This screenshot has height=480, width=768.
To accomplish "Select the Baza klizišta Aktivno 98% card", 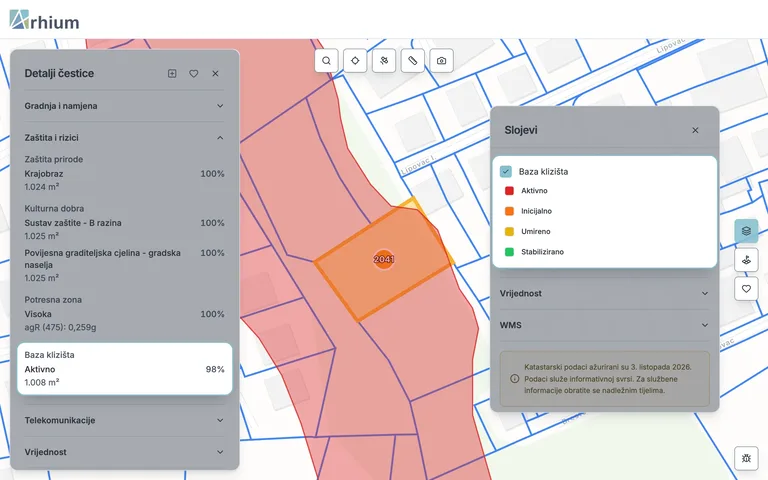I will (124, 369).
